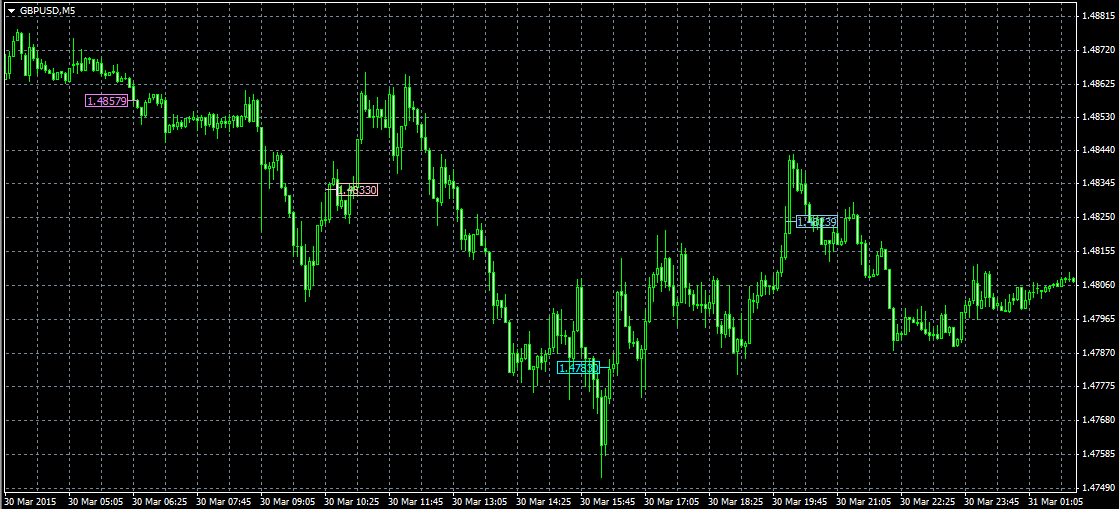Click the 30 Mar 11:45 time label

coord(415,501)
